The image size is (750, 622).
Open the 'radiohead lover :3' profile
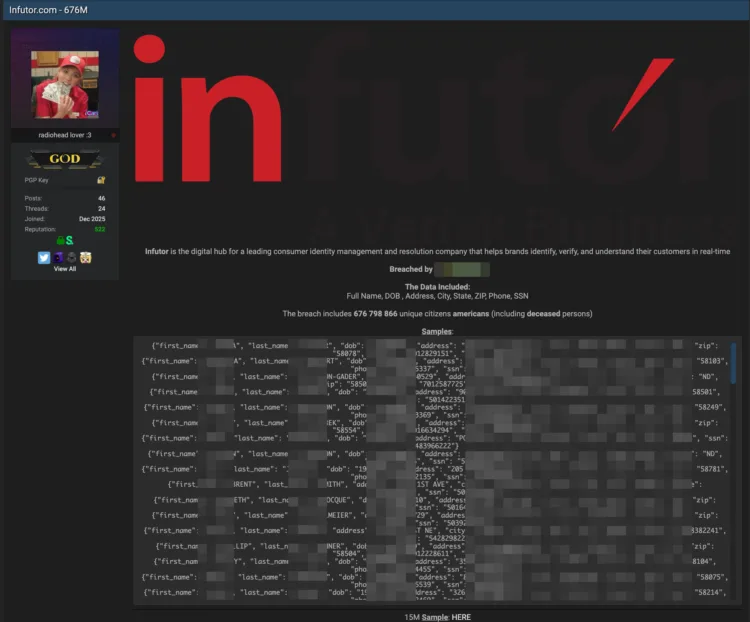tap(65, 135)
